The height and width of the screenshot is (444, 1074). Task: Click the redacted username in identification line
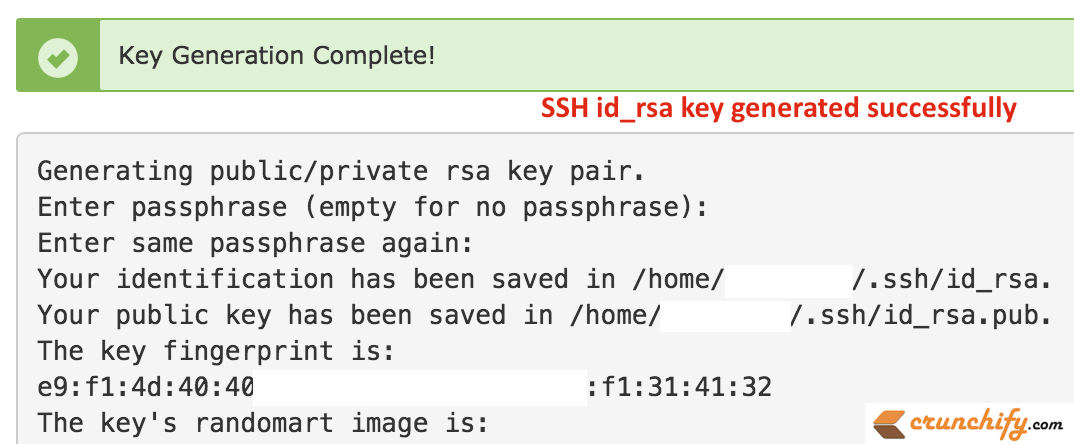(x=788, y=280)
